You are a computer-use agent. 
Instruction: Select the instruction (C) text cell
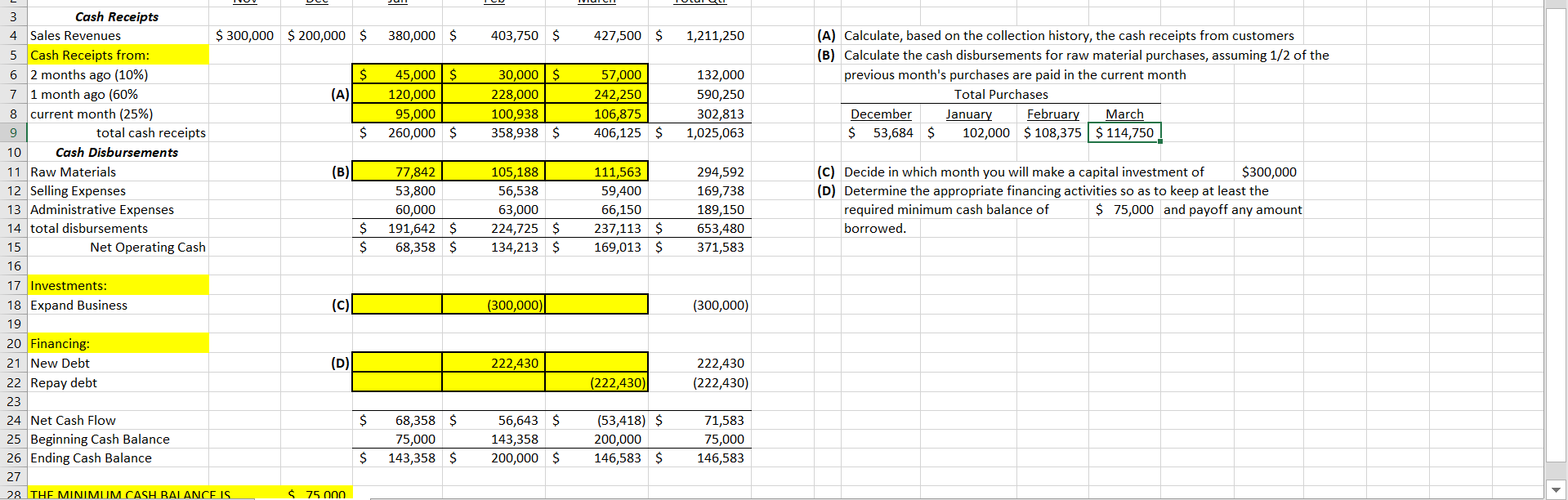(x=1024, y=172)
